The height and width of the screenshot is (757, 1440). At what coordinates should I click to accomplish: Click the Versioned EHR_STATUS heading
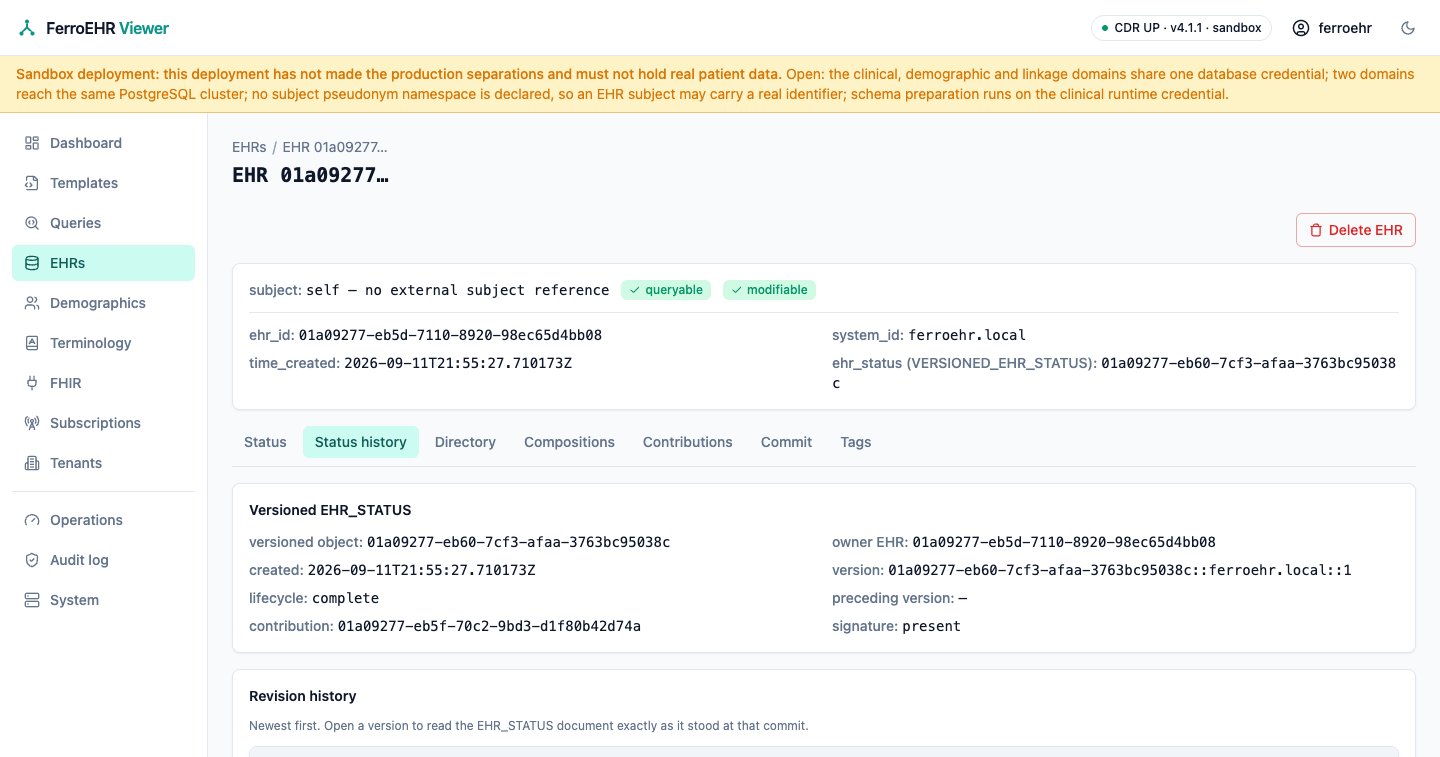(x=330, y=510)
